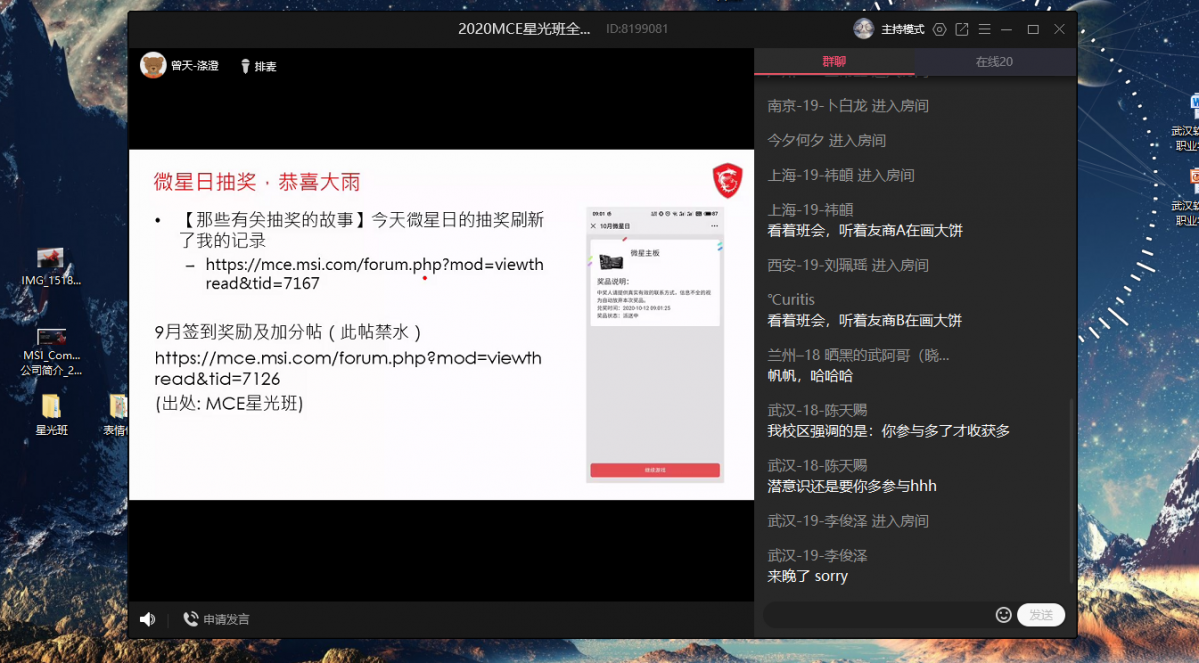Mute the room speaker volume icon
The width and height of the screenshot is (1199, 663).
pyautogui.click(x=148, y=619)
